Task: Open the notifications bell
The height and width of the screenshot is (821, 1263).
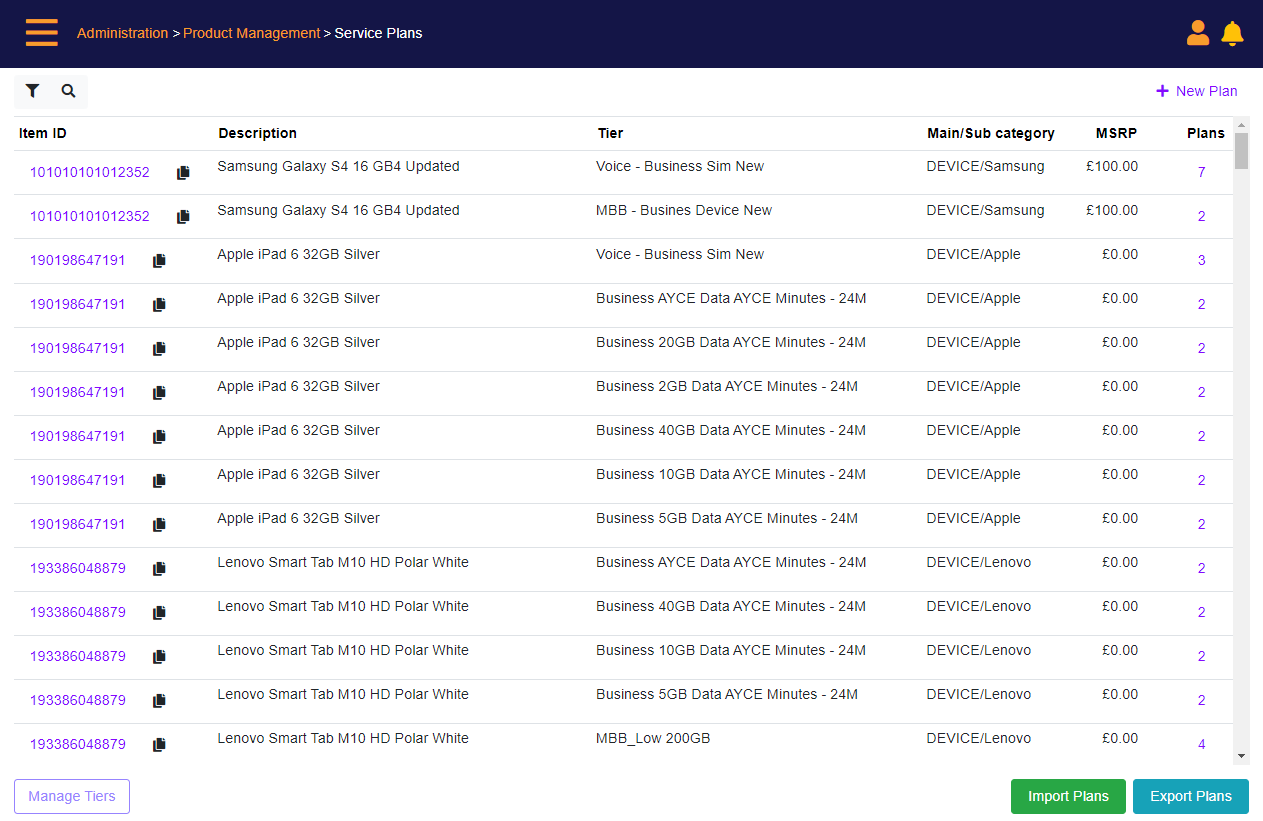Action: (x=1233, y=33)
